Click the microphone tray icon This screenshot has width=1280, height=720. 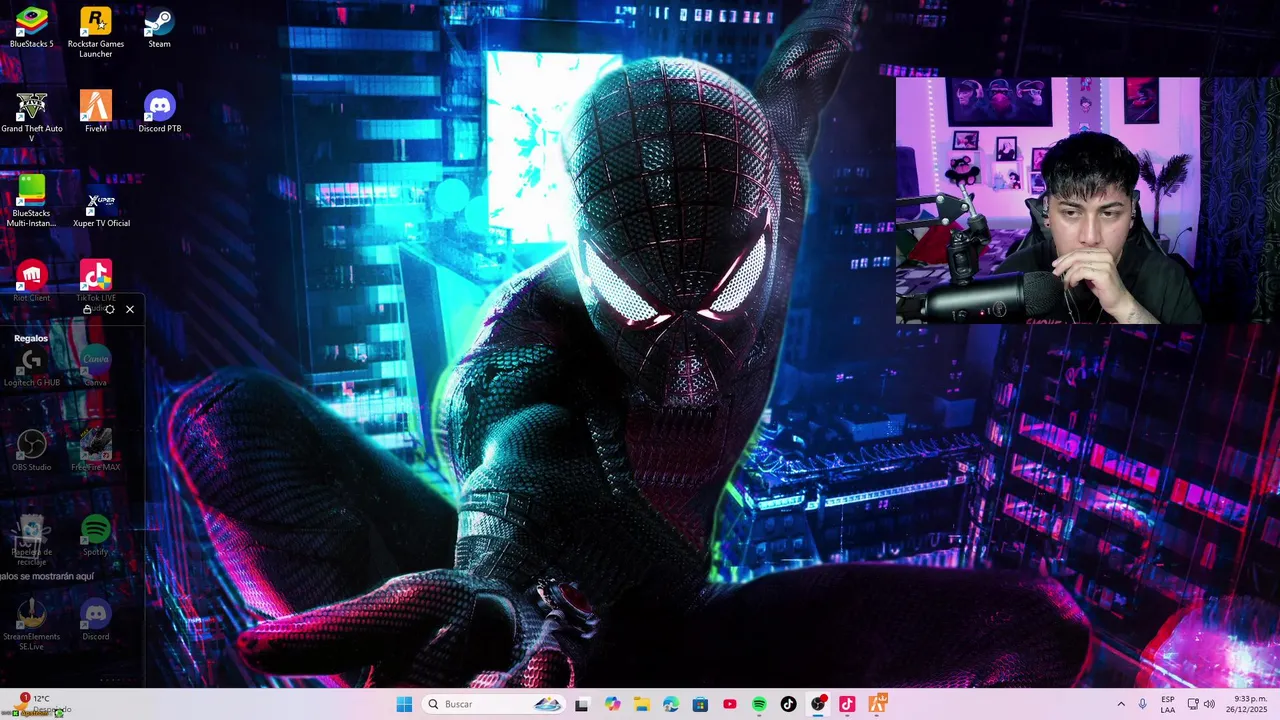click(x=1143, y=704)
